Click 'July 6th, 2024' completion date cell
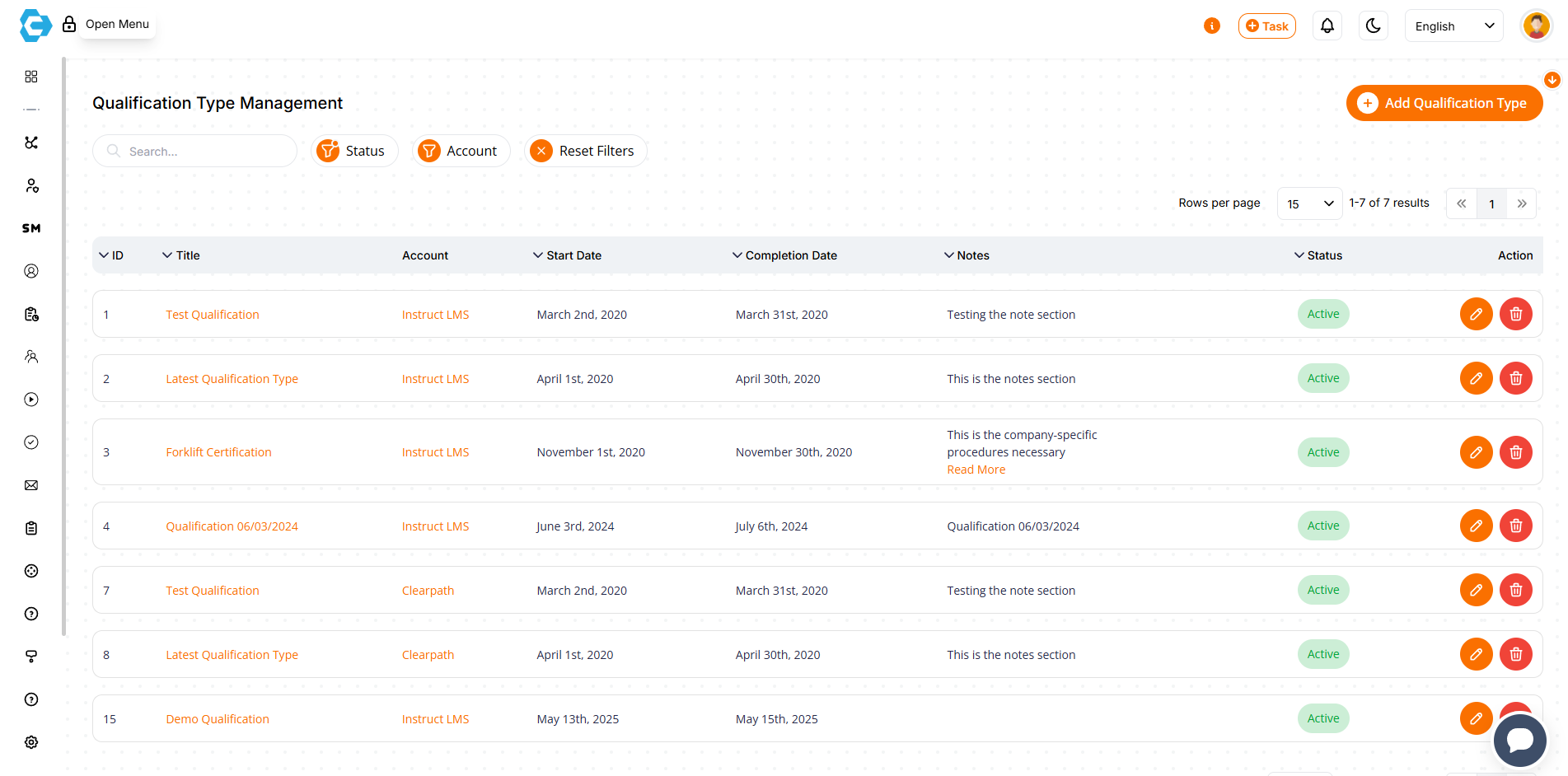Viewport: 1568px width, 776px height. tap(771, 526)
